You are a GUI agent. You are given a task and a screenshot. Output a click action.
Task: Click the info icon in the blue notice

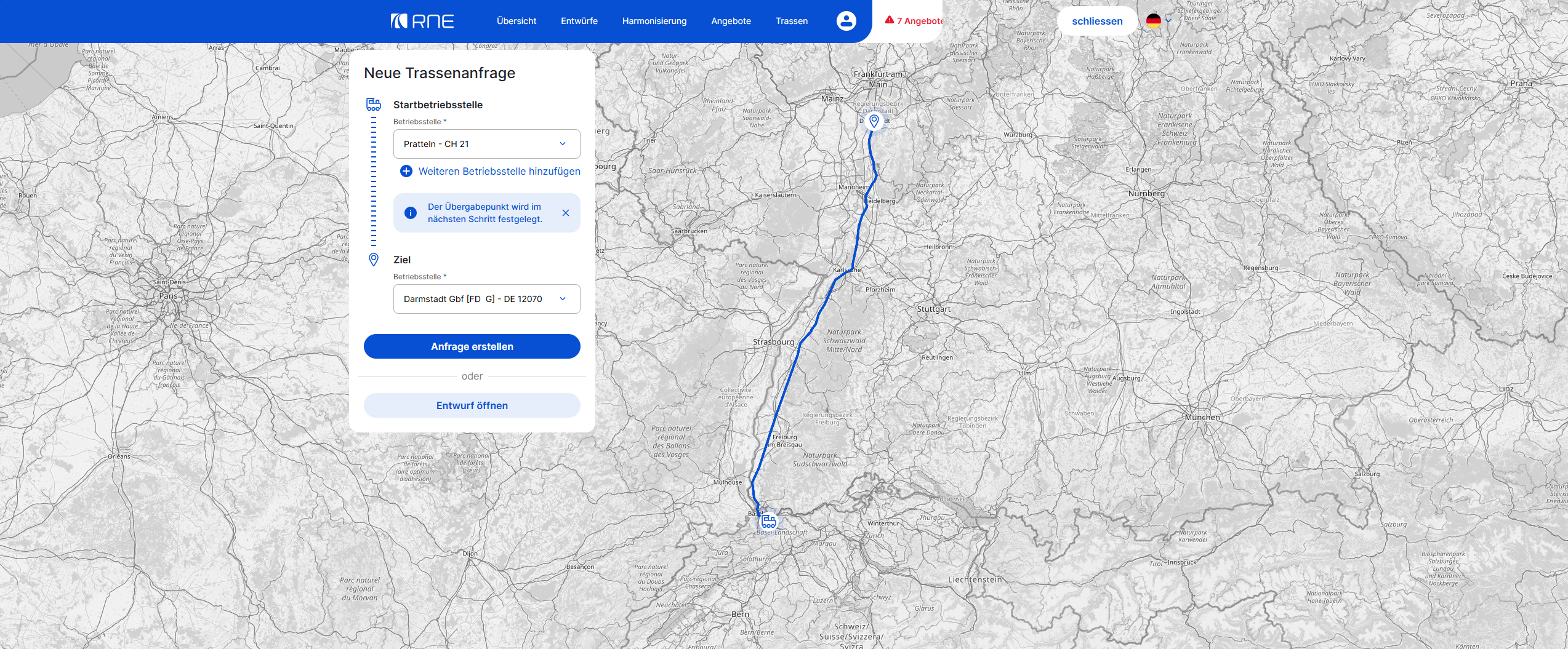[411, 213]
